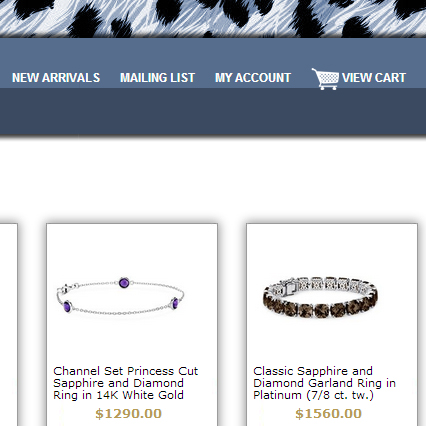Click the blank white area above product cards
426x426 pixels.
tap(213, 180)
